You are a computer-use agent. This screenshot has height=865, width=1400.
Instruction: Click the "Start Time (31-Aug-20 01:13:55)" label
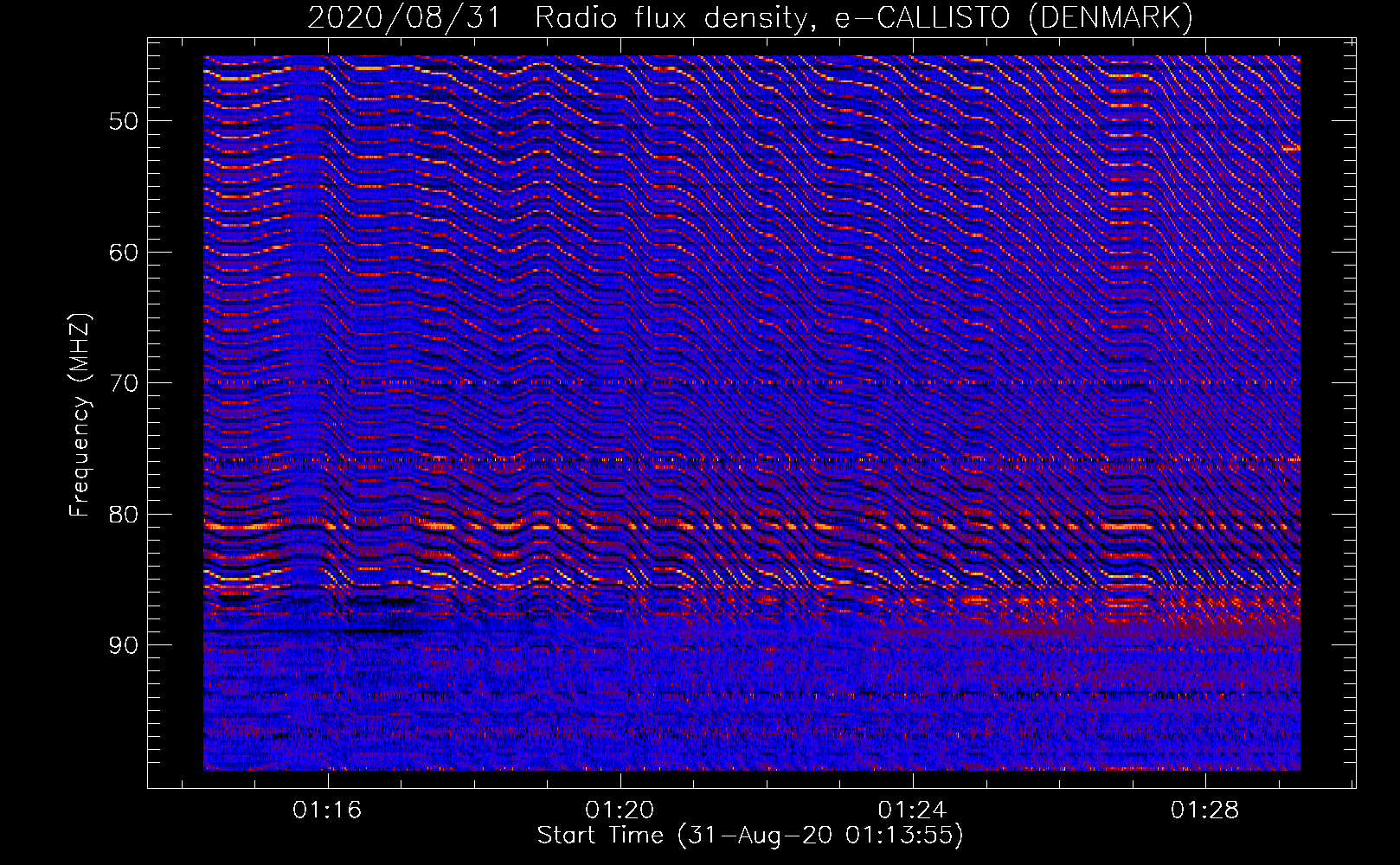click(x=750, y=836)
